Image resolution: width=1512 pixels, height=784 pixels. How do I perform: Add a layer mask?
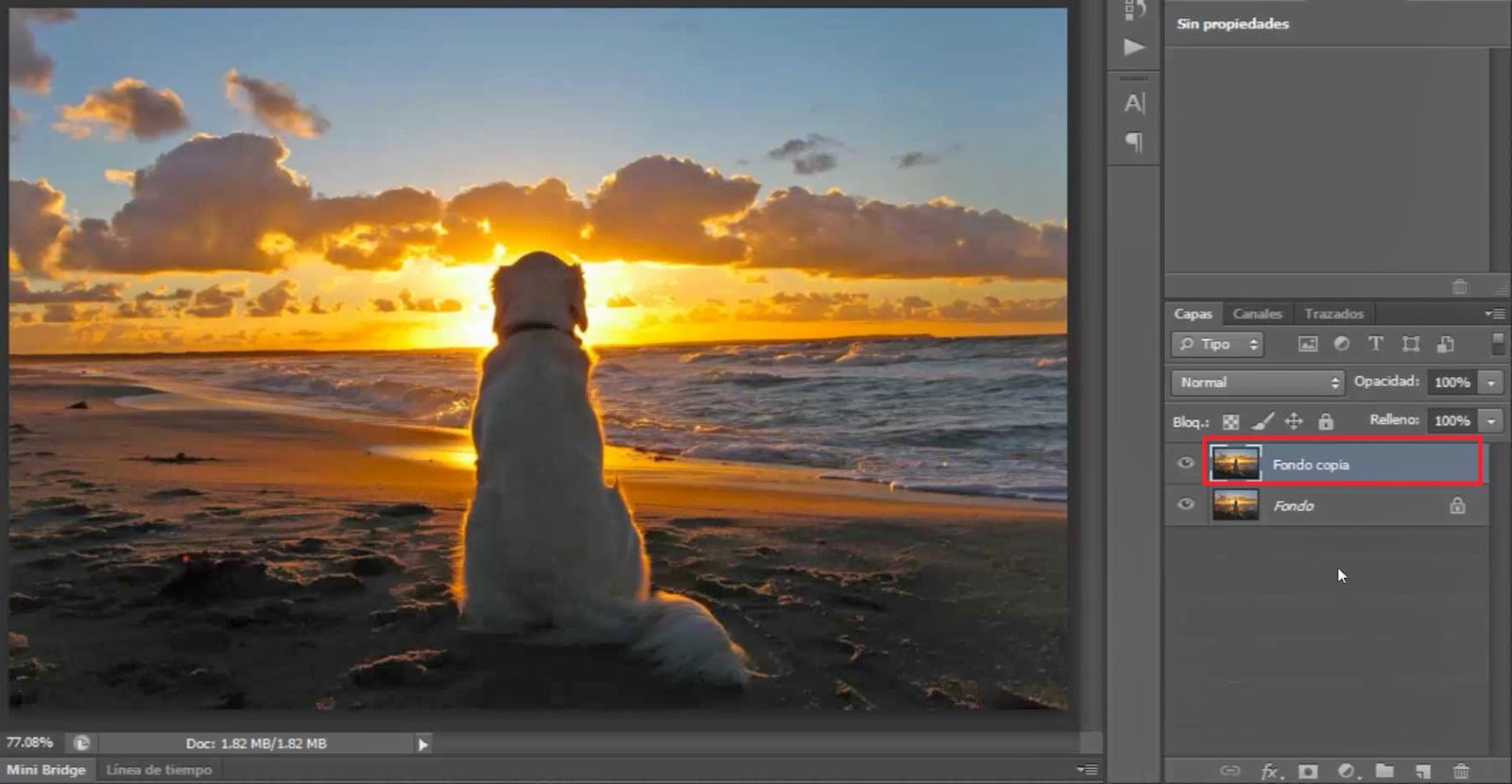click(x=1308, y=771)
